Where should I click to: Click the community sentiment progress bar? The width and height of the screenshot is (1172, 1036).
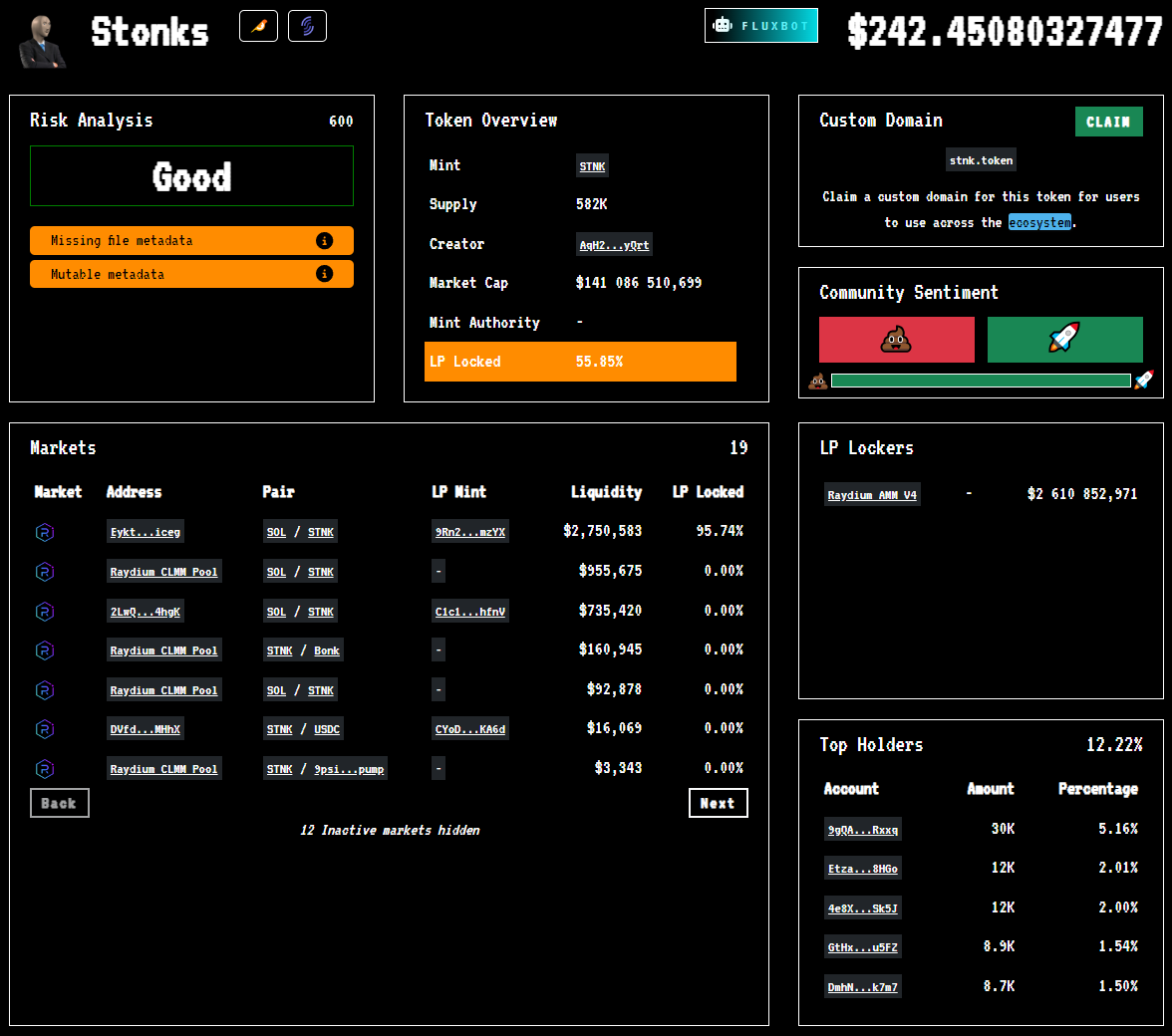(981, 381)
